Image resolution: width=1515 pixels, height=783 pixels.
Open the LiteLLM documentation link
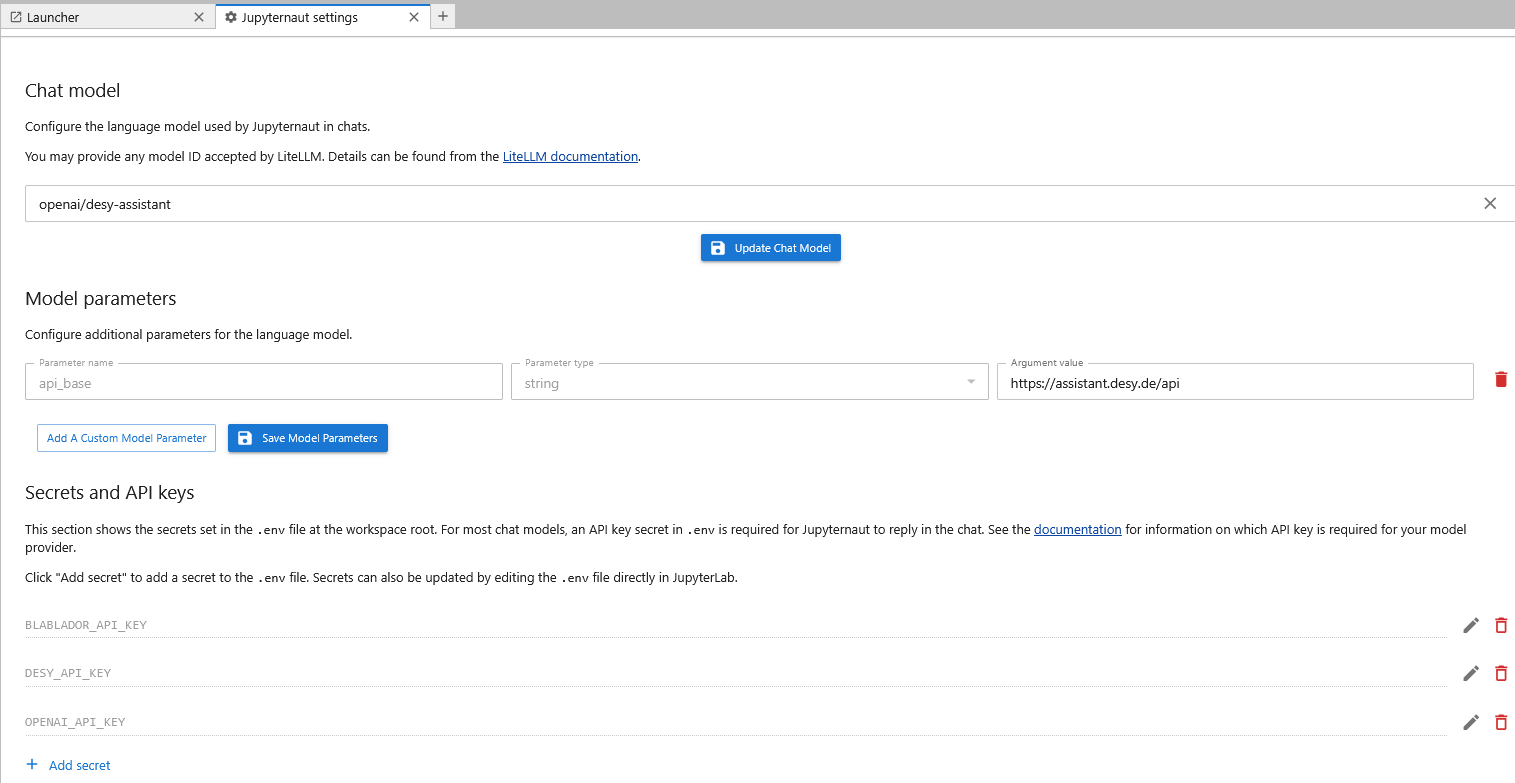point(570,156)
